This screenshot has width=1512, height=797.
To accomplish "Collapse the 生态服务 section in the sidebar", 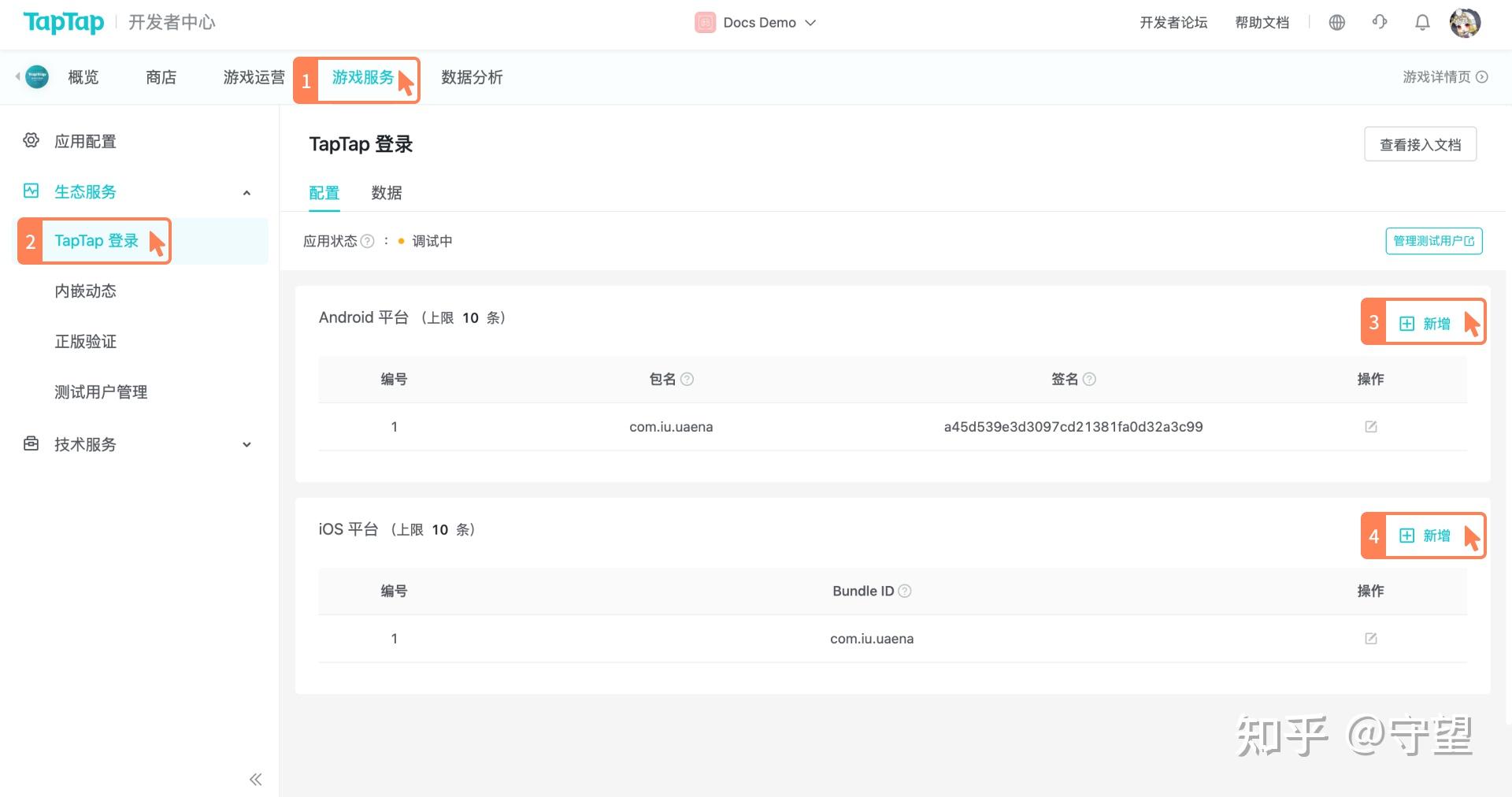I will [246, 191].
